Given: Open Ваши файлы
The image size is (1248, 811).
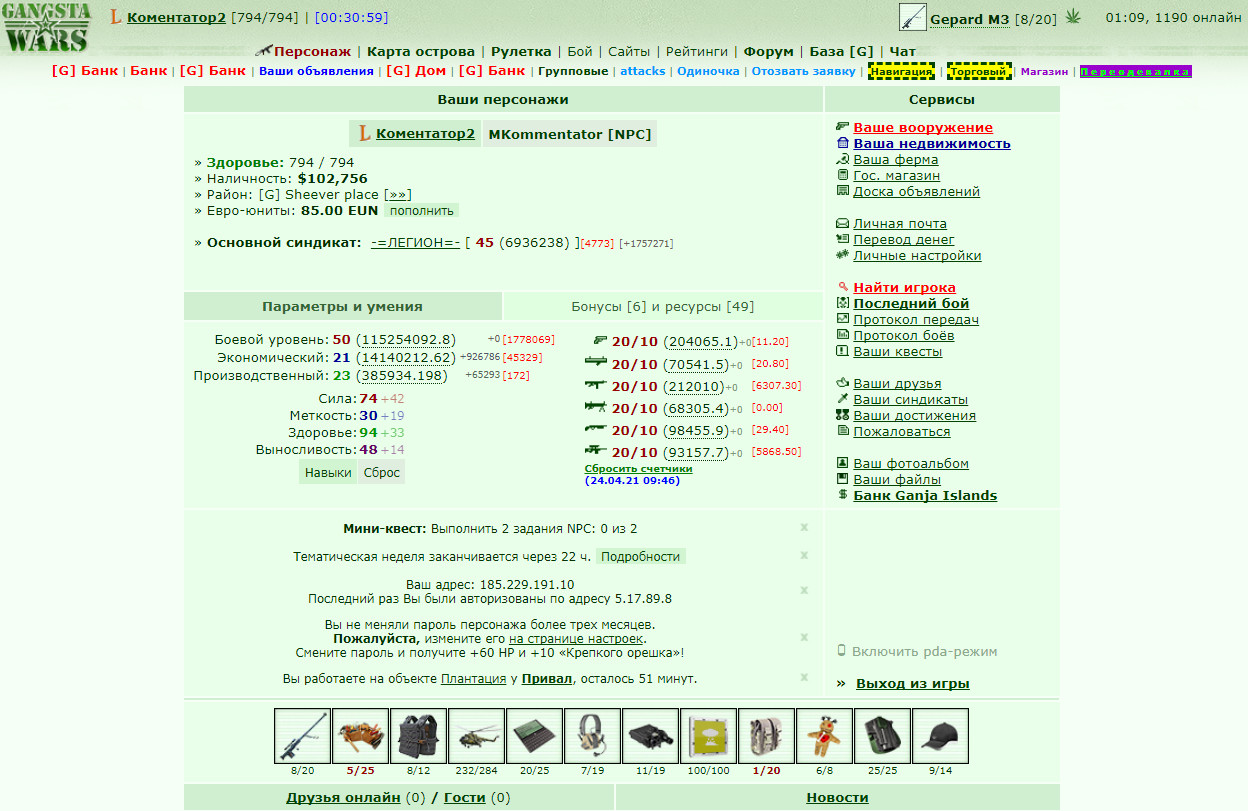Looking at the screenshot, I should 897,479.
